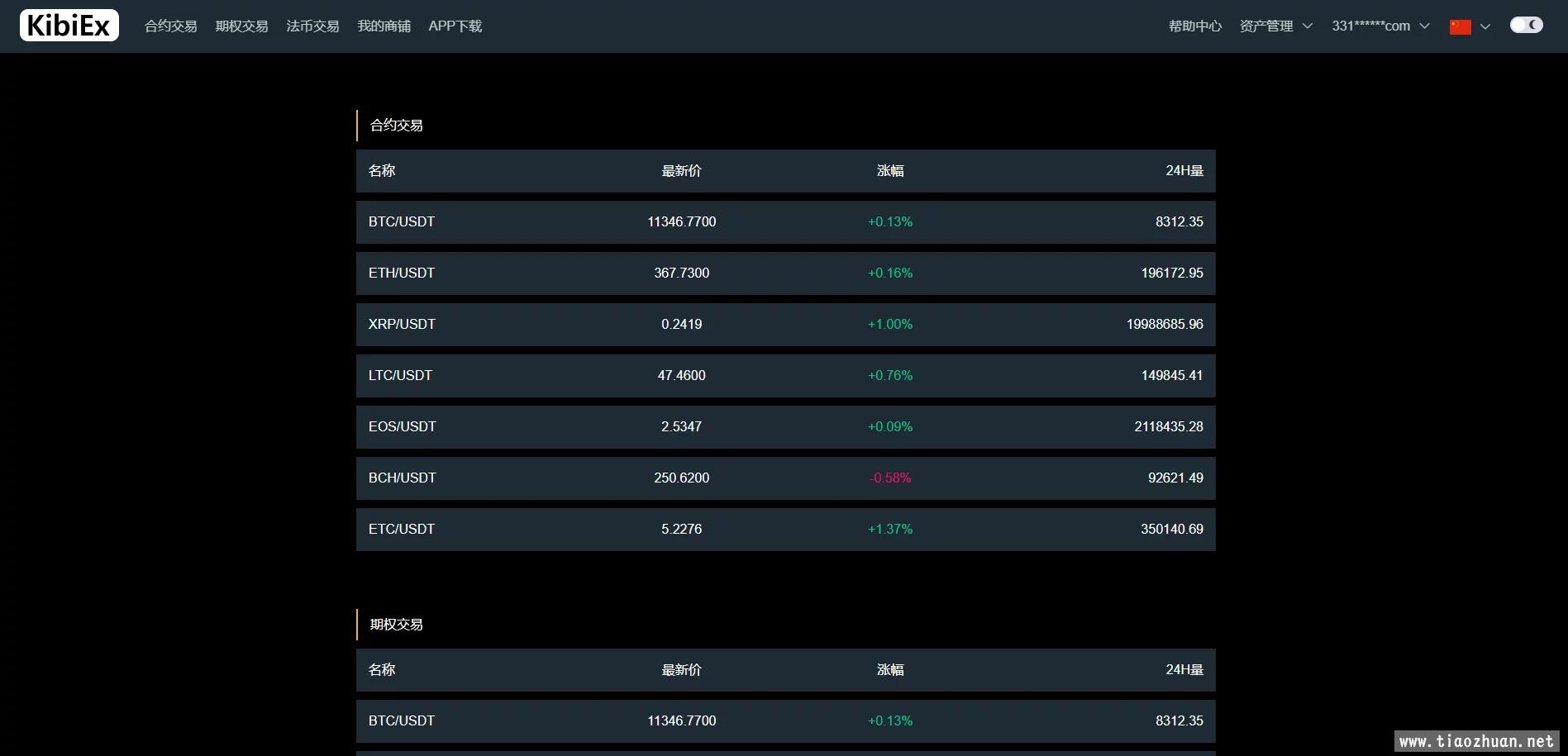
Task: Click price 47.4600 in LTC row
Action: tap(682, 376)
